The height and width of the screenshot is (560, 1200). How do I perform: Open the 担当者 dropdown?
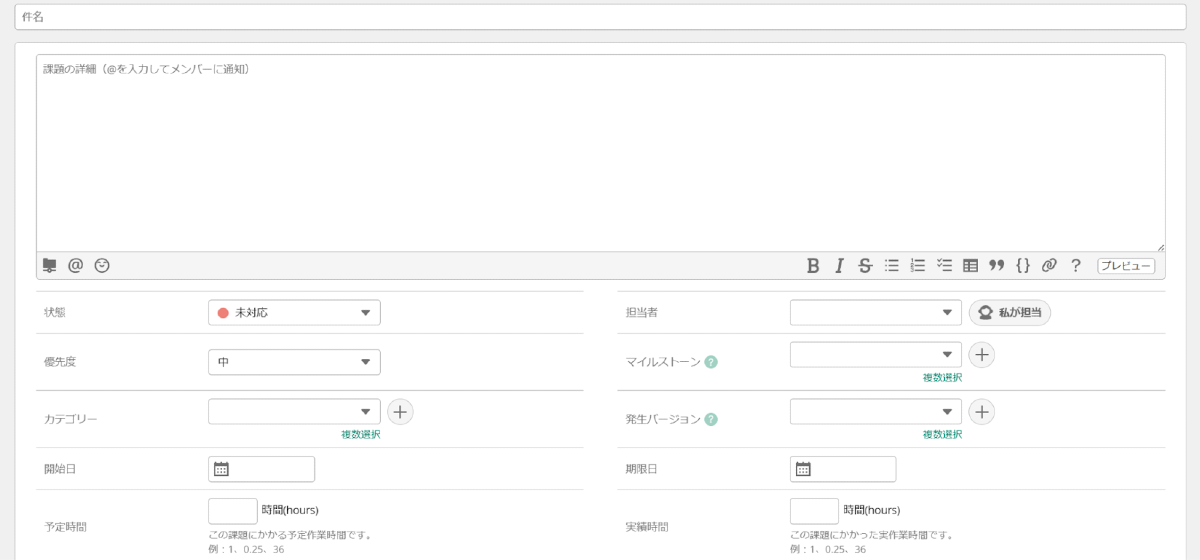876,312
